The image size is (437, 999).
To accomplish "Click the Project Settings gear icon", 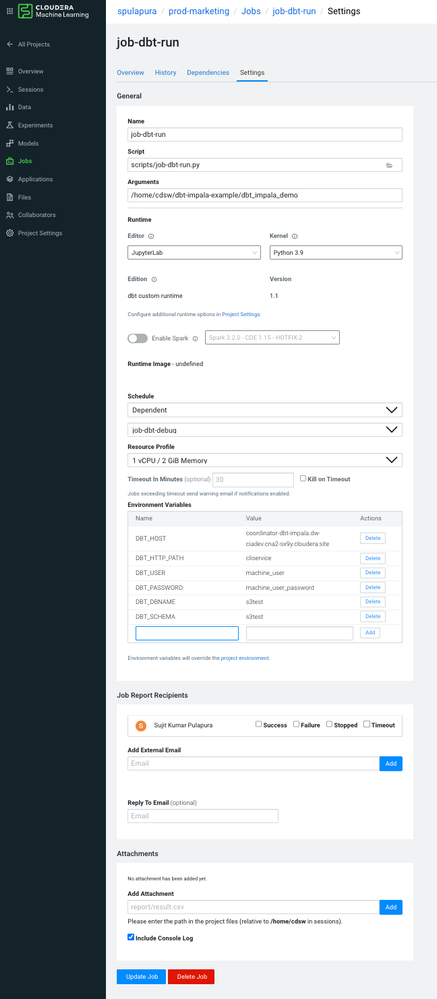I will (x=10, y=233).
